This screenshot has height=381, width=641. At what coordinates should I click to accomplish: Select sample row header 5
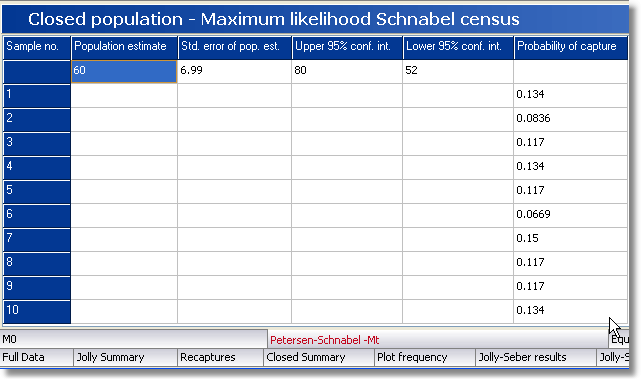coord(37,192)
